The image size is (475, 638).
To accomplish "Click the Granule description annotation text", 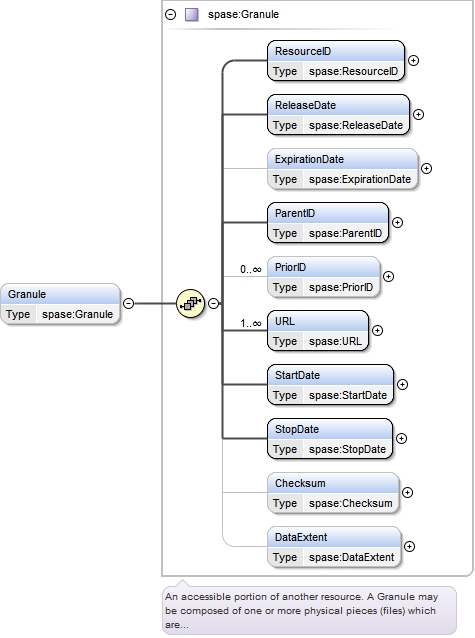I will (301, 610).
